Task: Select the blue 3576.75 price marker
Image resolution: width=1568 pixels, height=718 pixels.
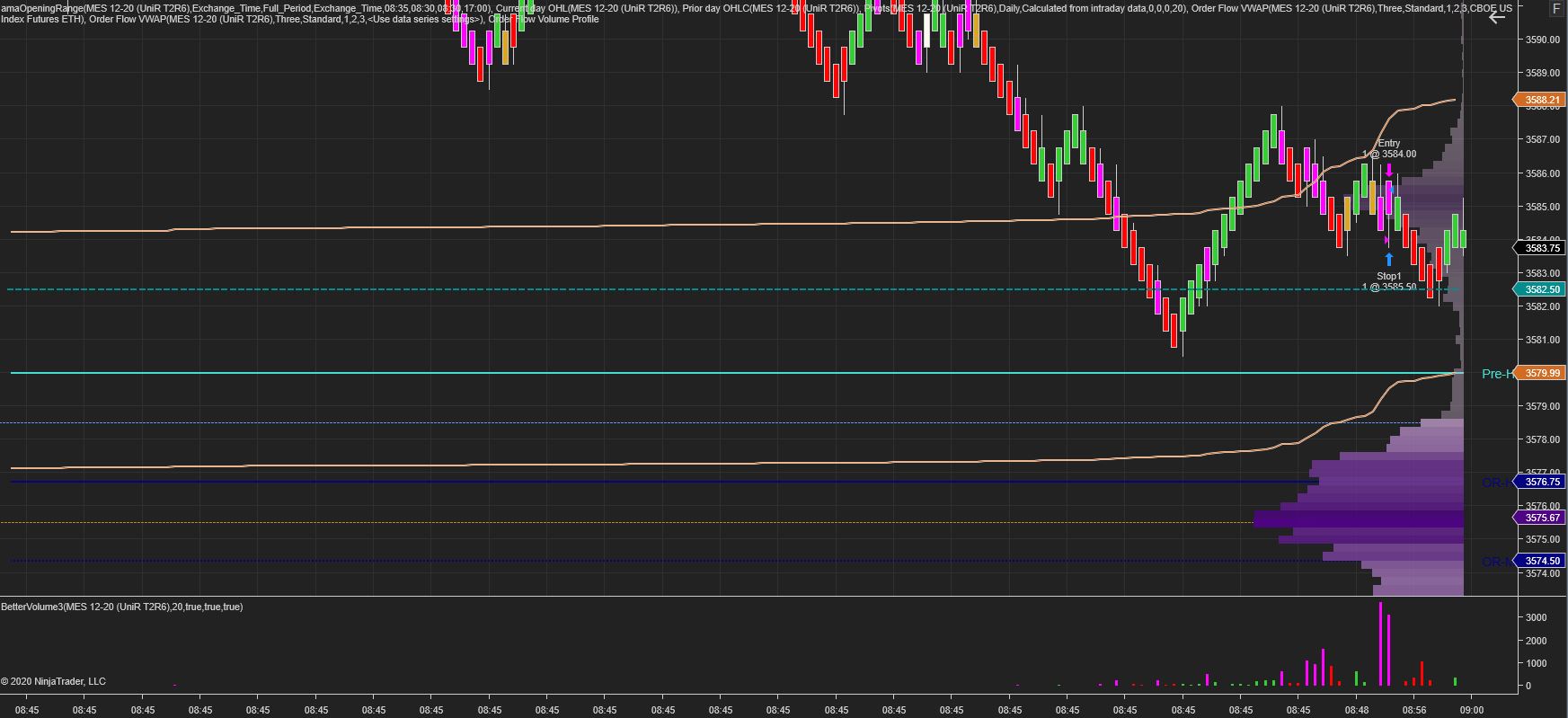Action: click(1539, 482)
